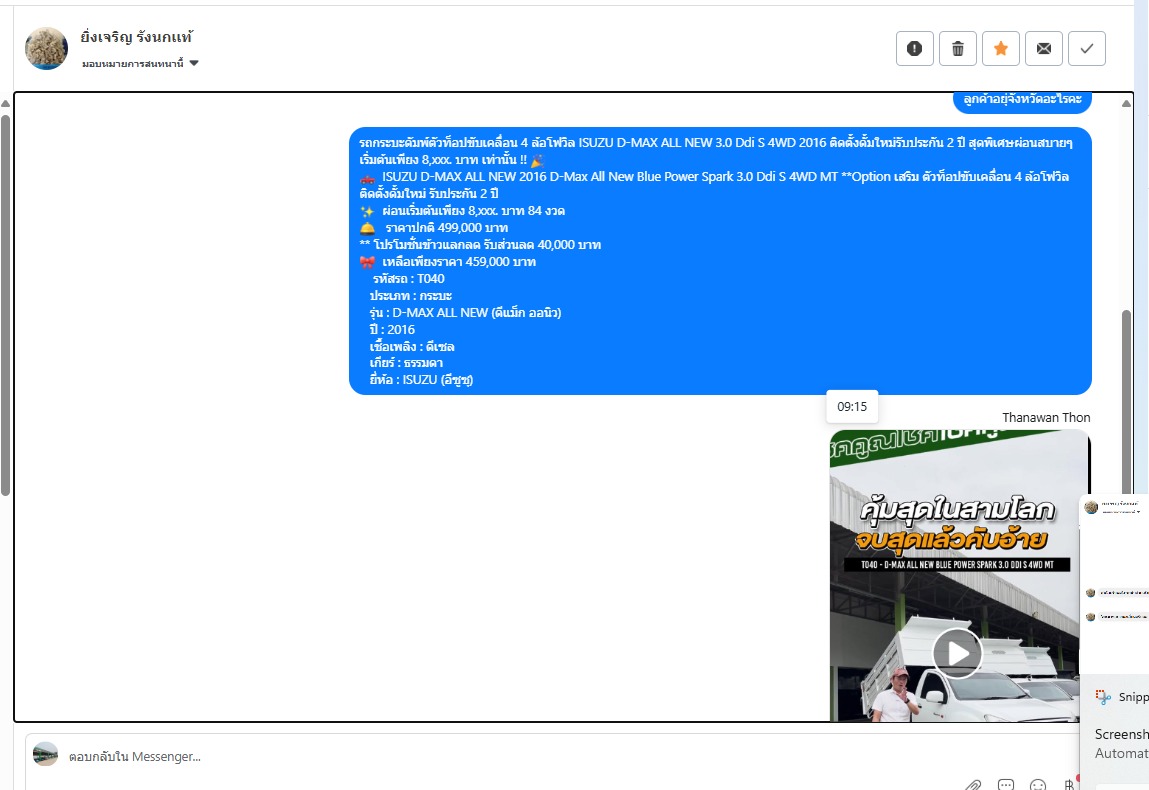The height and width of the screenshot is (790, 1149).
Task: Play the T040 D-MAX video
Action: click(957, 653)
